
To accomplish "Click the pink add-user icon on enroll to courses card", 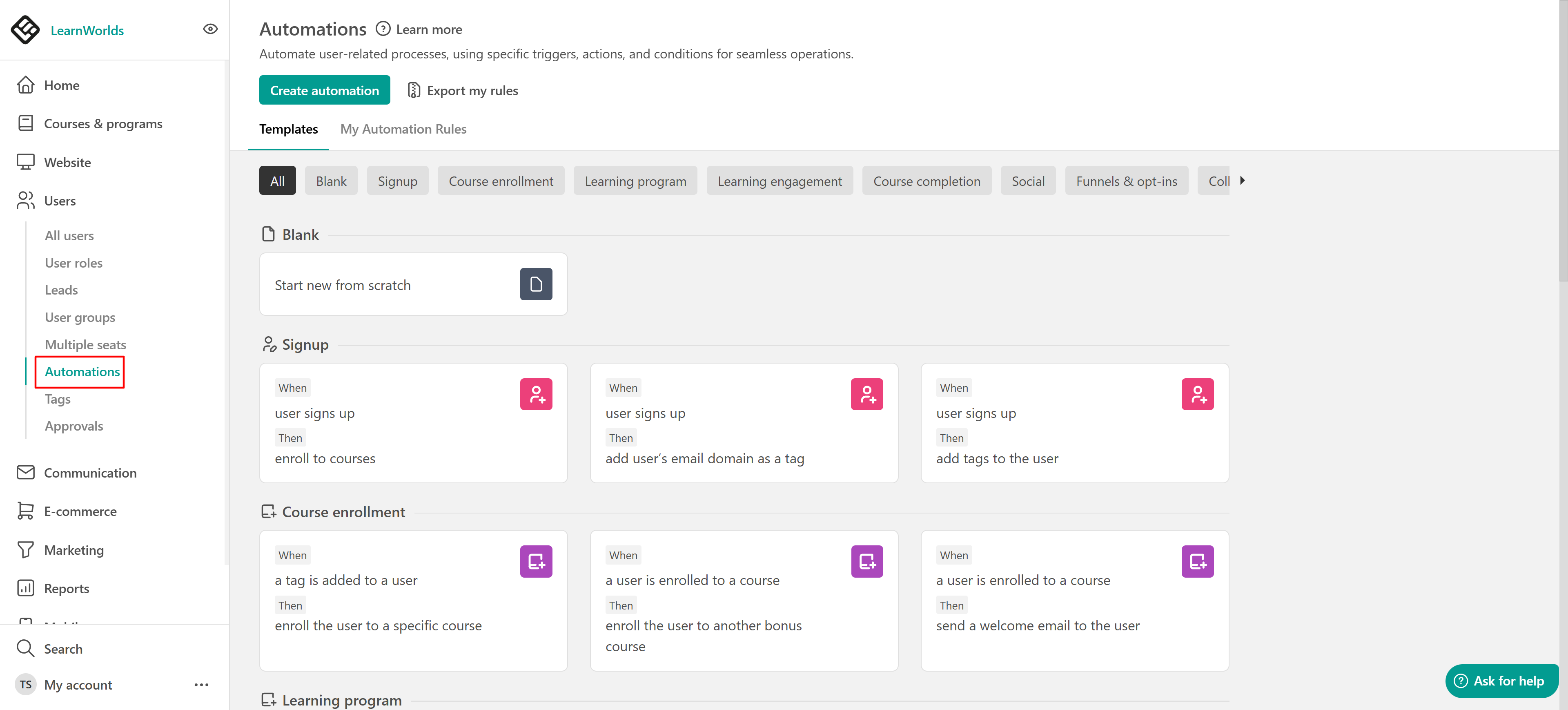I will point(536,394).
